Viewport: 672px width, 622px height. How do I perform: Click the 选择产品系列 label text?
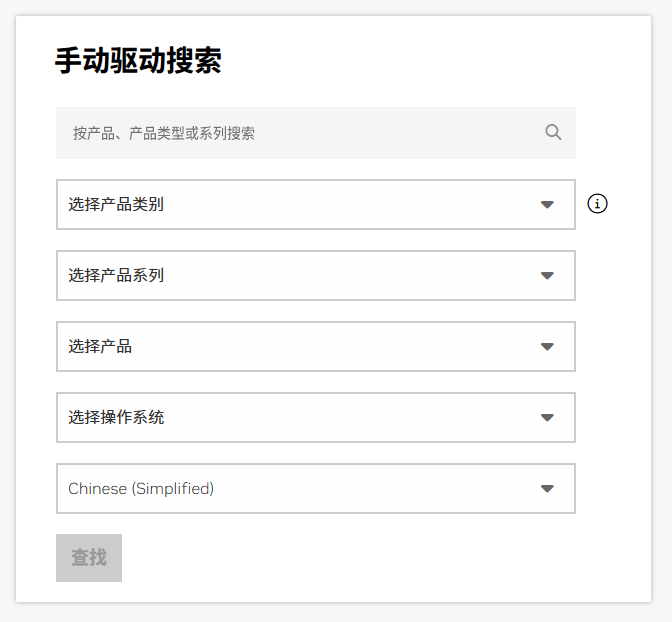tap(116, 275)
